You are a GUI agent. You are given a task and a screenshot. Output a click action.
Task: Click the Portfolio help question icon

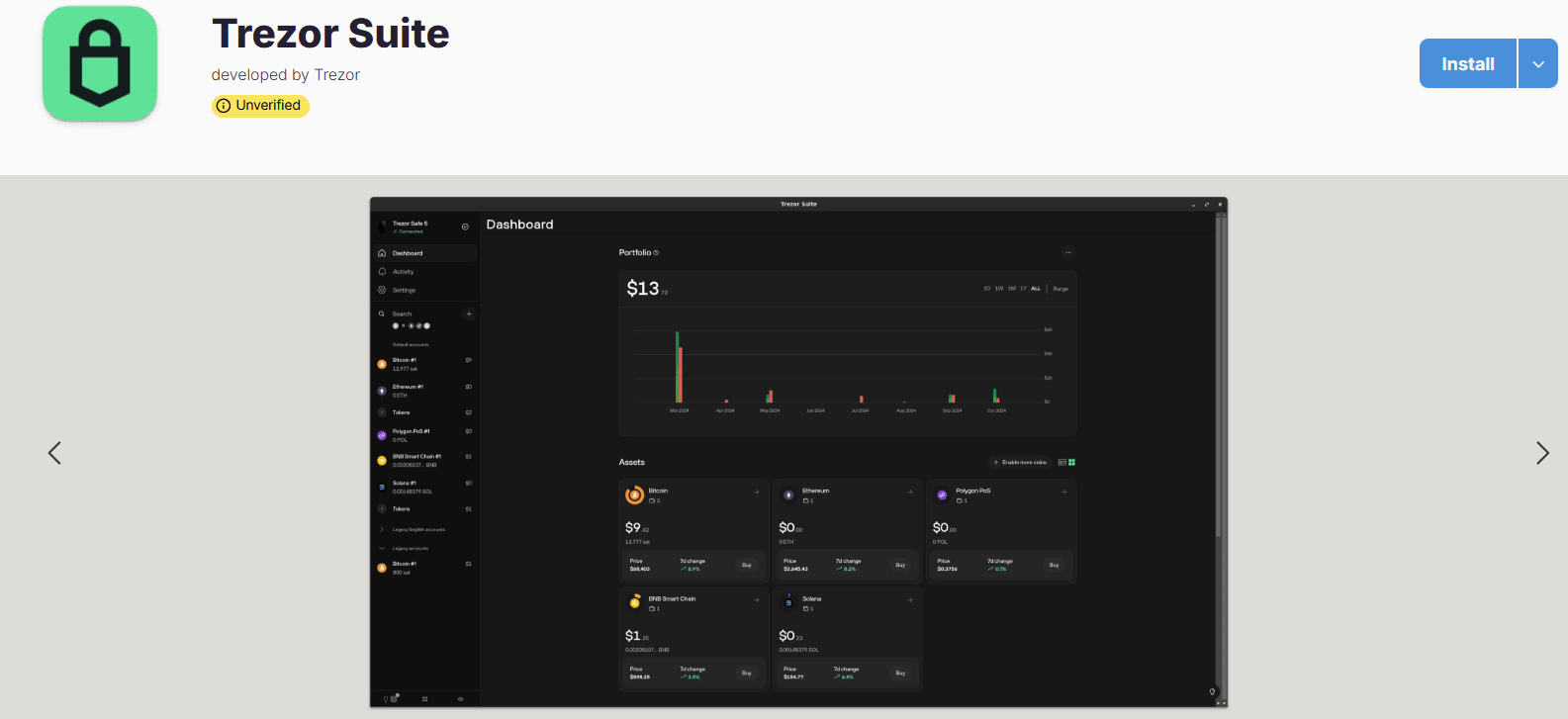pos(656,253)
